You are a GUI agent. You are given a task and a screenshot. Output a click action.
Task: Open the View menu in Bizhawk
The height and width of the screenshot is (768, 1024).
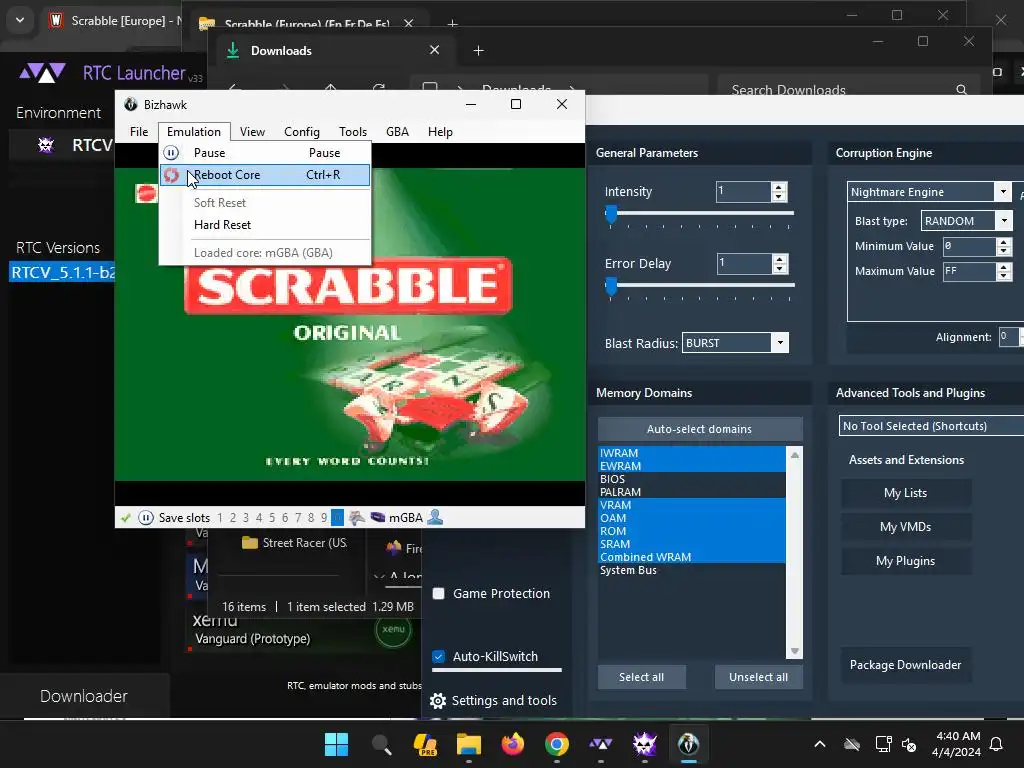252,132
